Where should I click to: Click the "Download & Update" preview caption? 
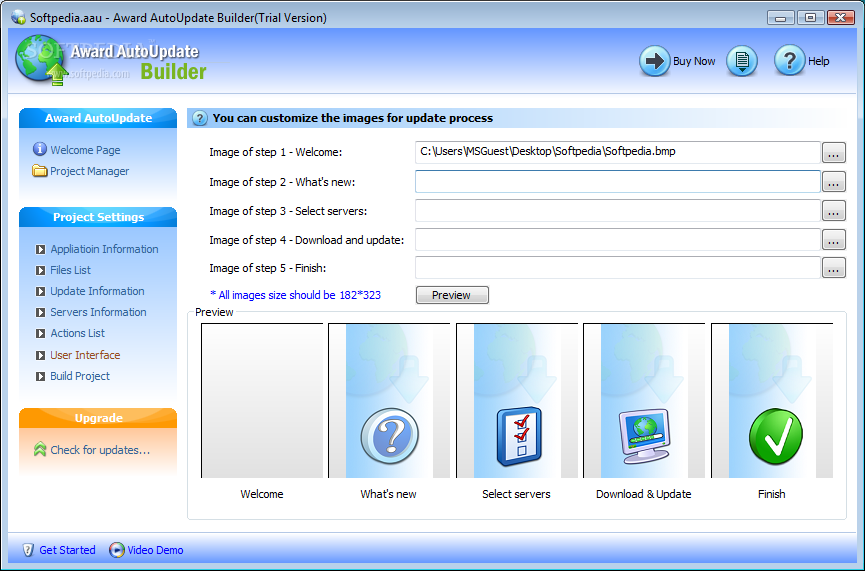click(x=644, y=494)
